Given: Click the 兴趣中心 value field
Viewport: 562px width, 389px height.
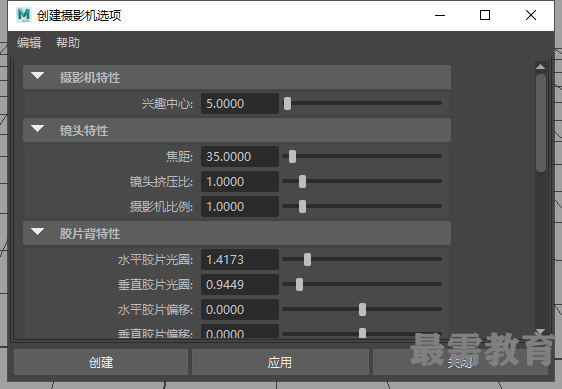Looking at the screenshot, I should click(x=240, y=104).
